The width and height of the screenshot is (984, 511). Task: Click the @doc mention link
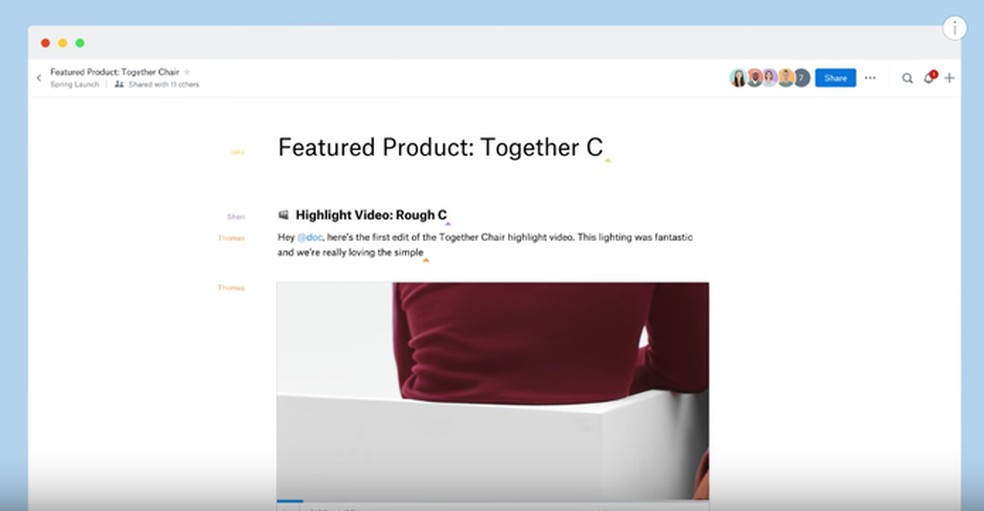point(309,237)
